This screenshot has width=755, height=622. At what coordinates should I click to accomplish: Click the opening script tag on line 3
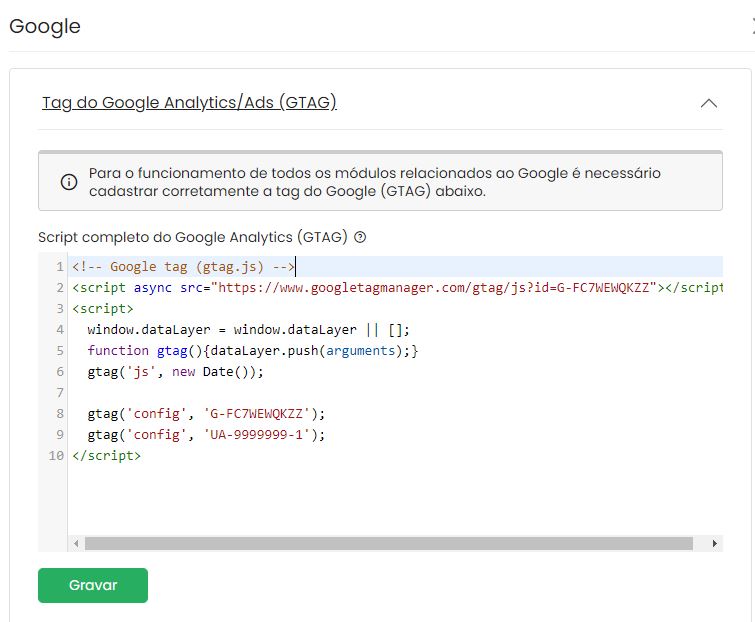coord(102,309)
